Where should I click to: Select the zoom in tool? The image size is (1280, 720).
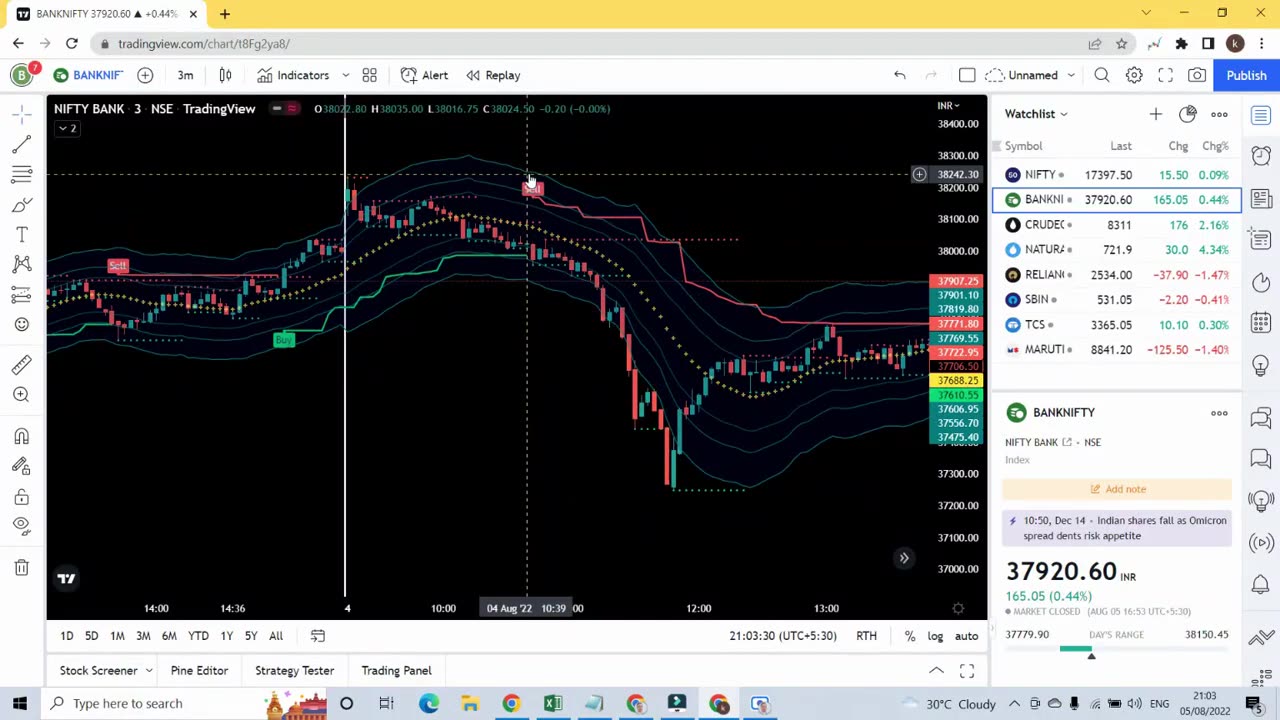coord(21,395)
